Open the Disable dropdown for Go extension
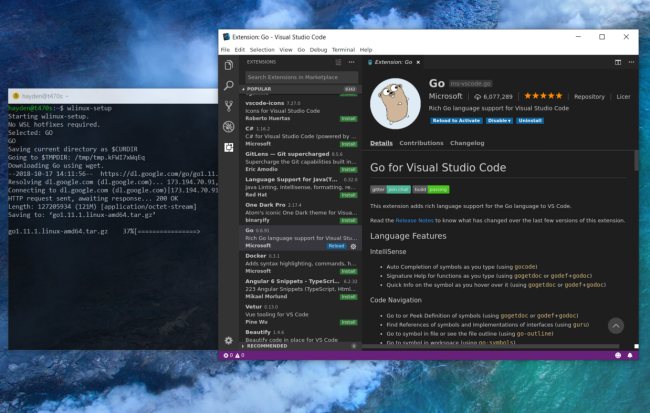The width and height of the screenshot is (650, 413). pyautogui.click(x=499, y=121)
